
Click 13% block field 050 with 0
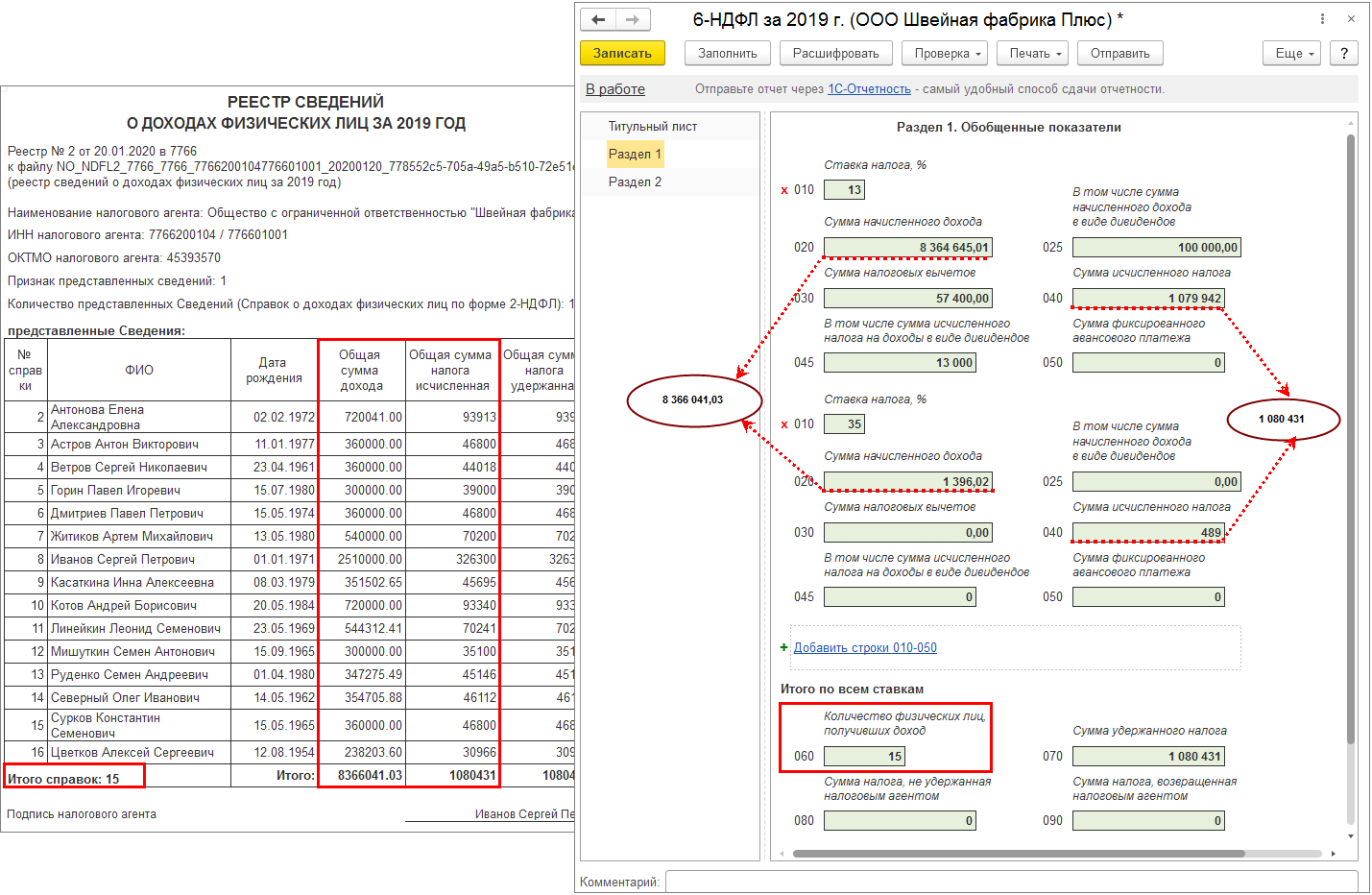[x=1148, y=363]
